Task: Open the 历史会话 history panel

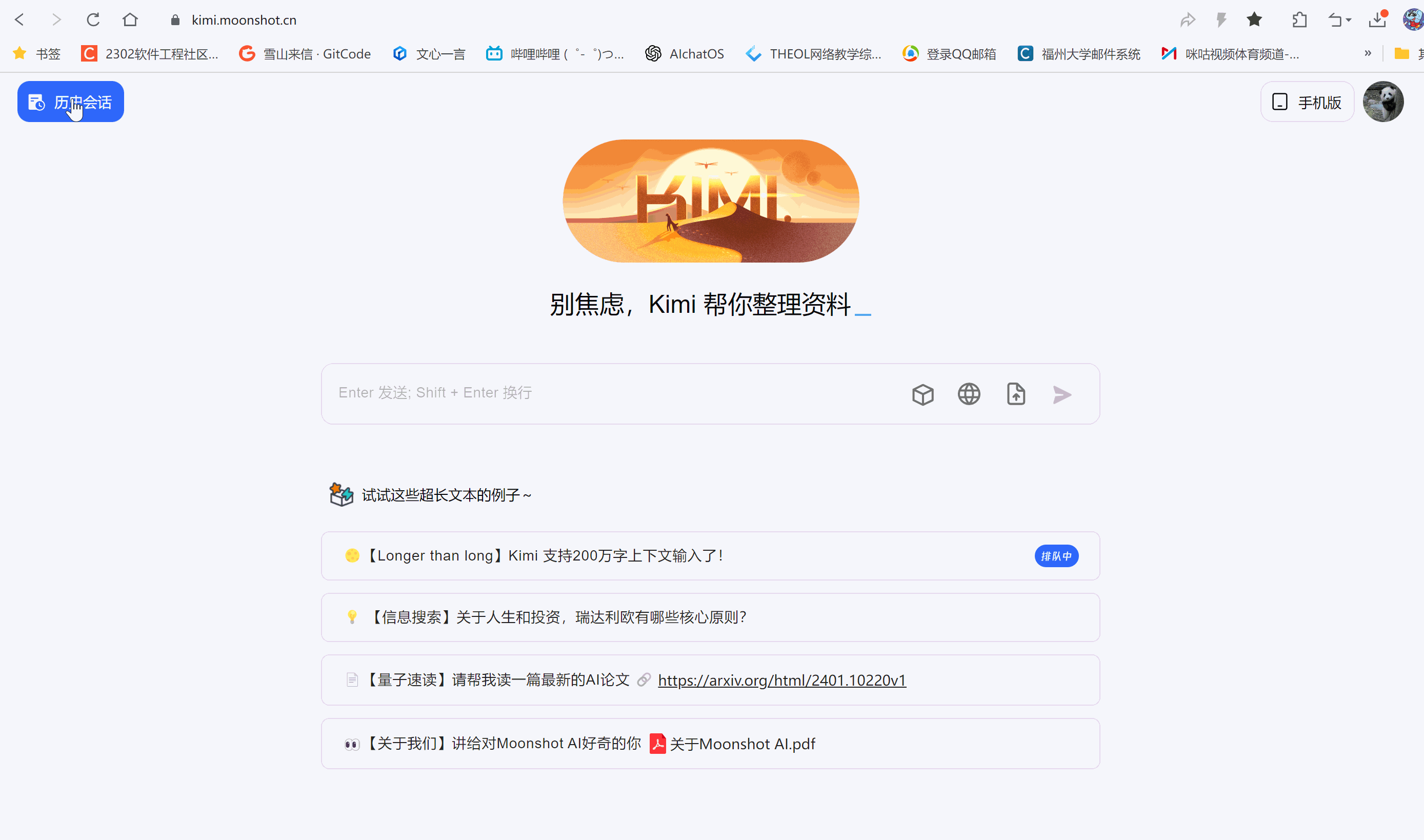Action: point(70,102)
